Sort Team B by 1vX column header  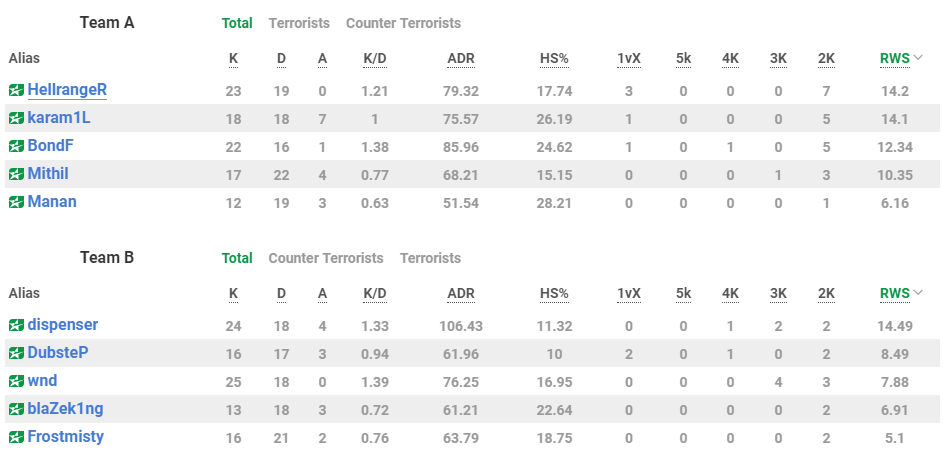point(629,293)
